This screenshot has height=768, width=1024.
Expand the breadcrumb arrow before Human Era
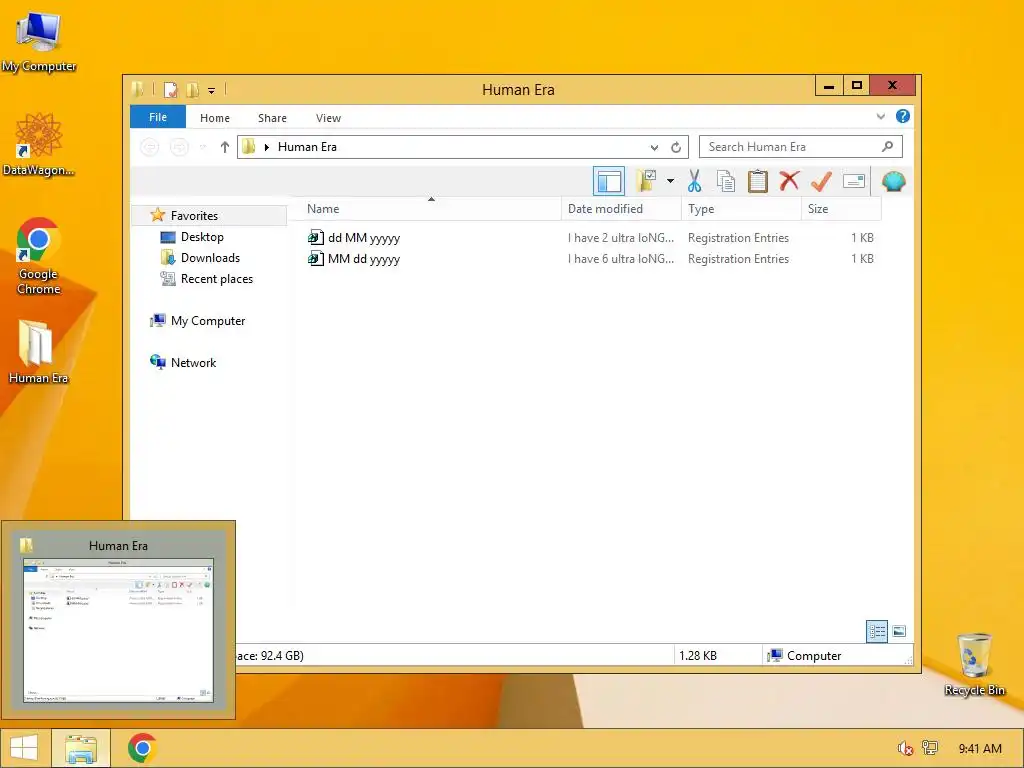pyautogui.click(x=266, y=148)
